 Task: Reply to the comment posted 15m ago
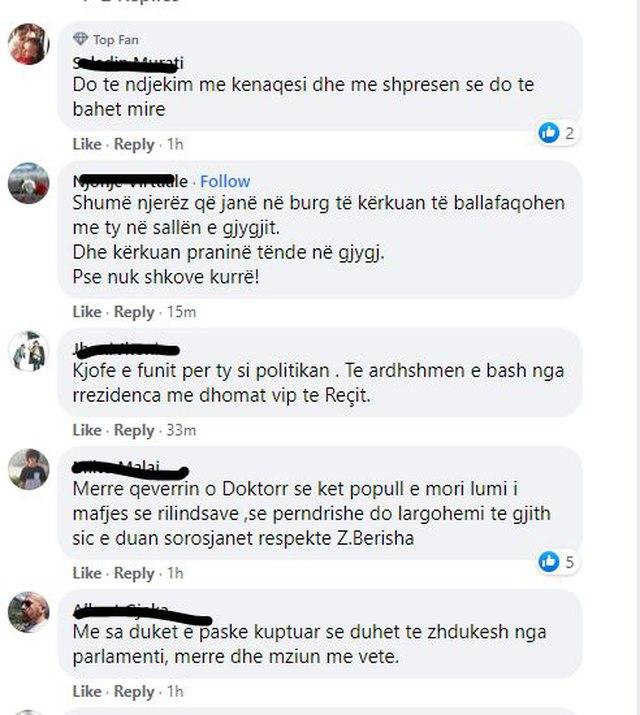[134, 312]
